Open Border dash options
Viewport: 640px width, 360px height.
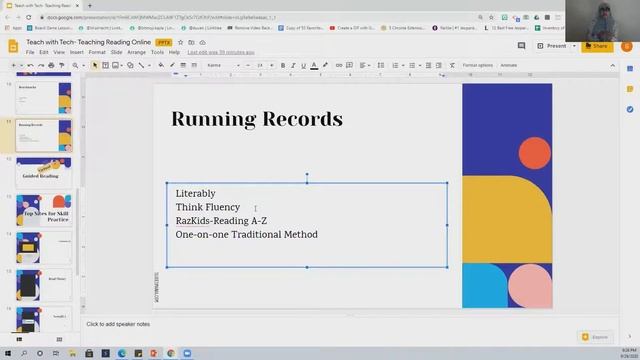pyautogui.click(x=194, y=65)
